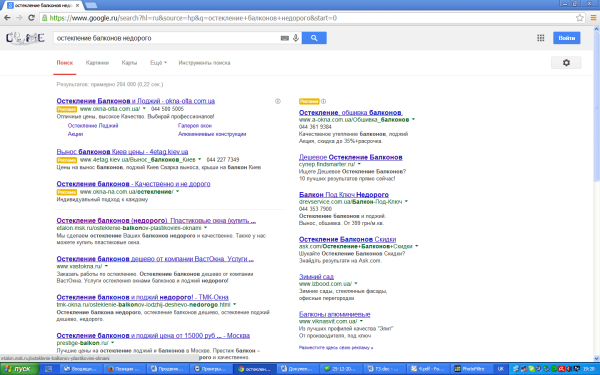Open the Акции sitelink
600x375 pixels.
(x=75, y=134)
